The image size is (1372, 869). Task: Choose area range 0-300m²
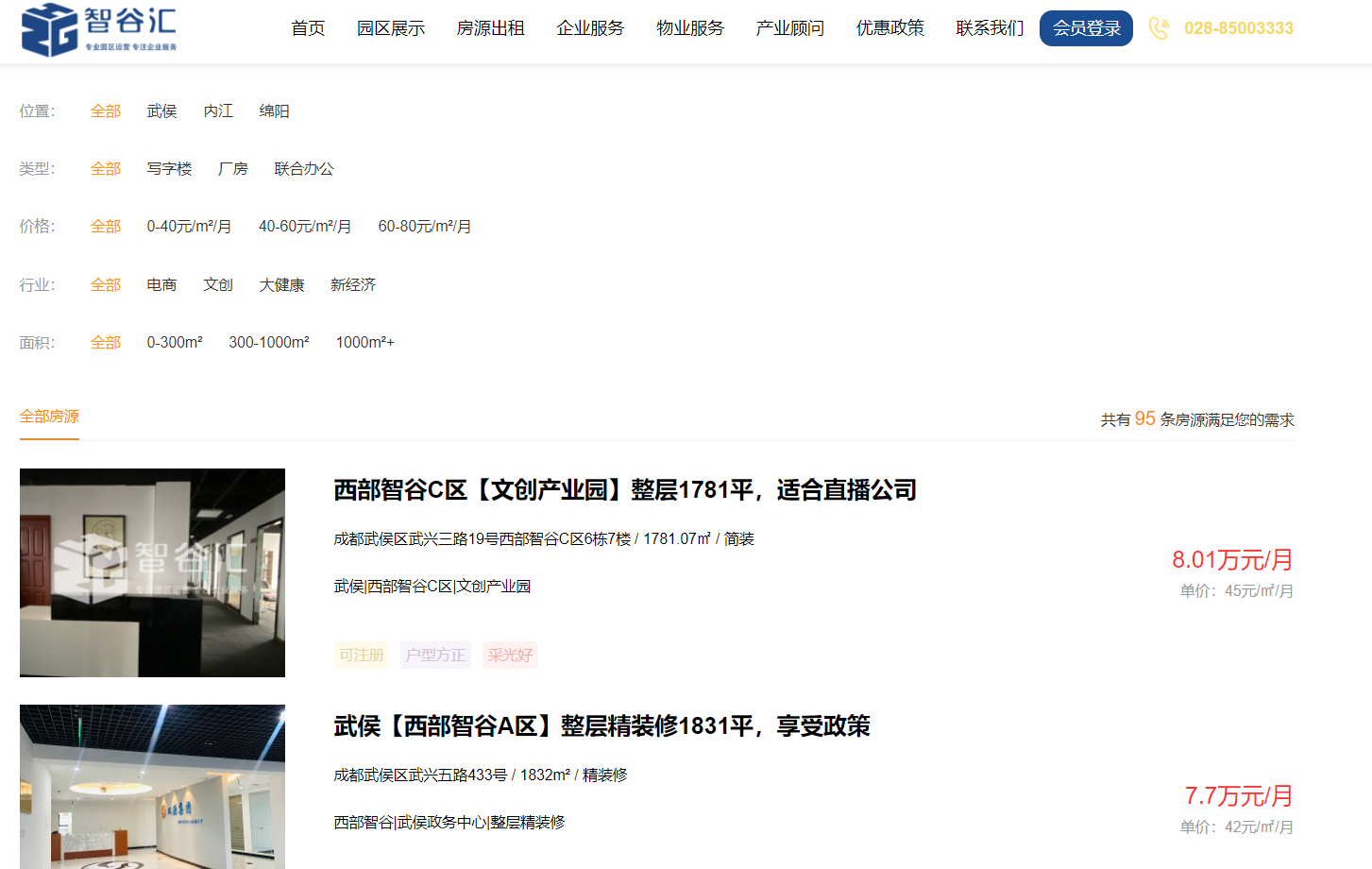(175, 342)
